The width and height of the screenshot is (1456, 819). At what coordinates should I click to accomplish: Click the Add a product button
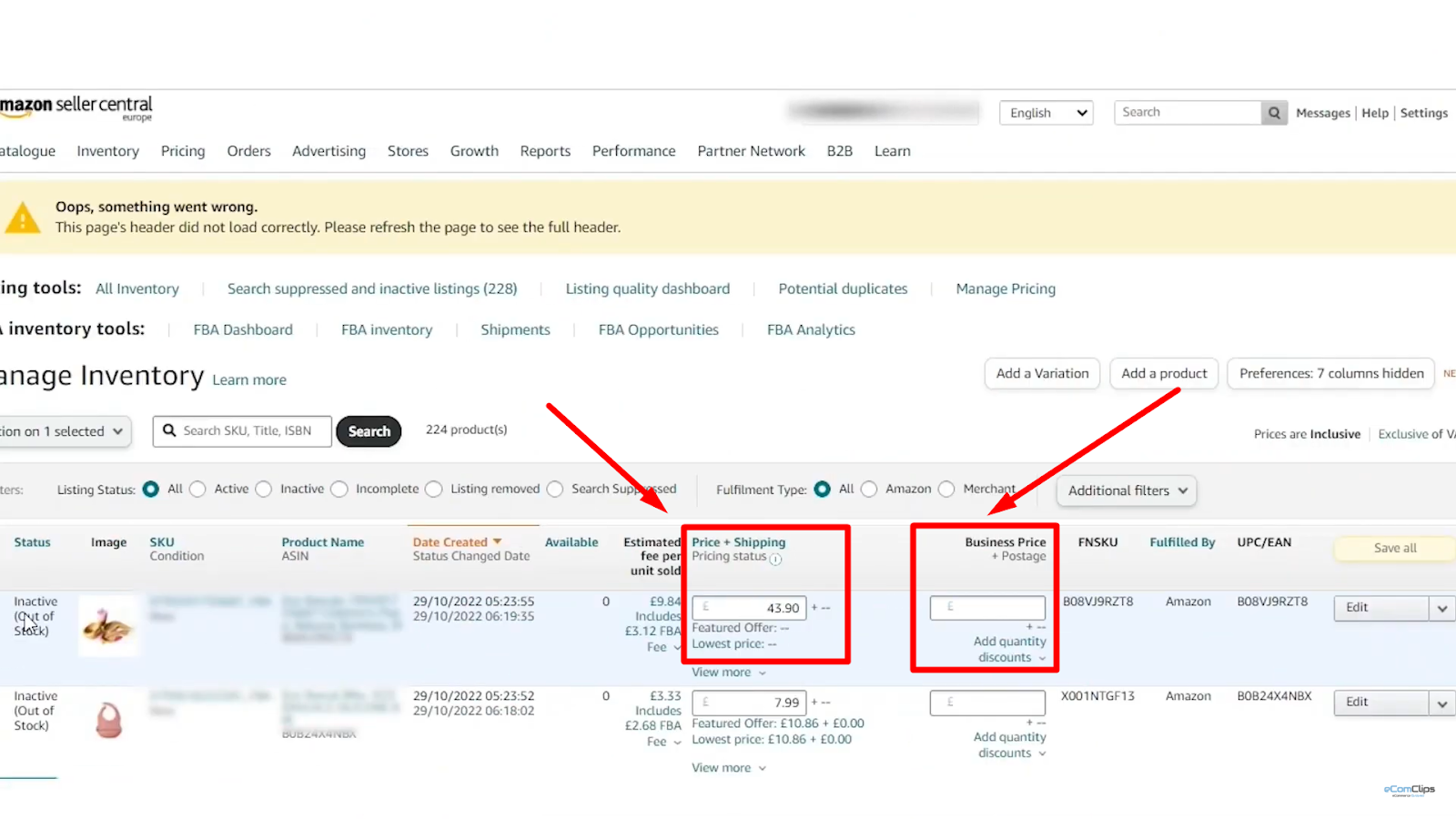pos(1164,374)
